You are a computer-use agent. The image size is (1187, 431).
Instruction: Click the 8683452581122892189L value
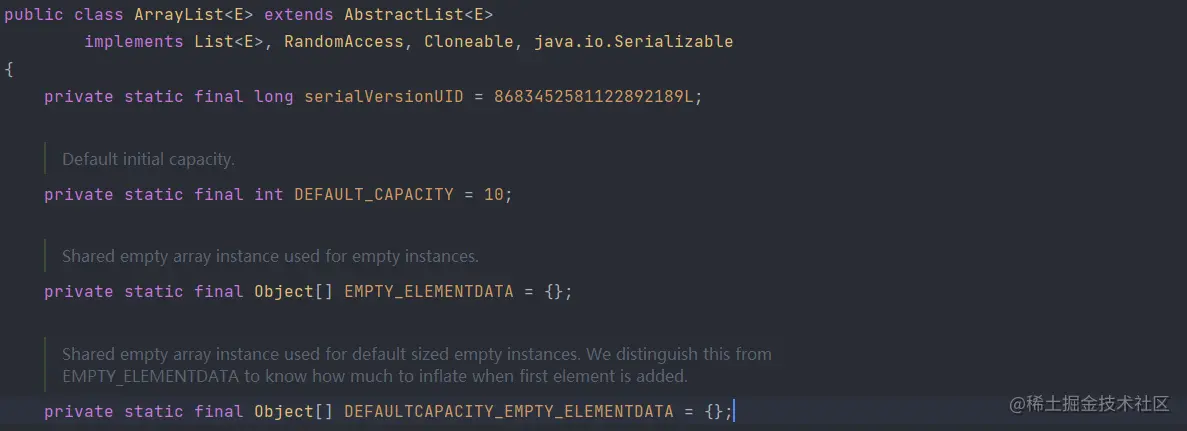click(594, 97)
